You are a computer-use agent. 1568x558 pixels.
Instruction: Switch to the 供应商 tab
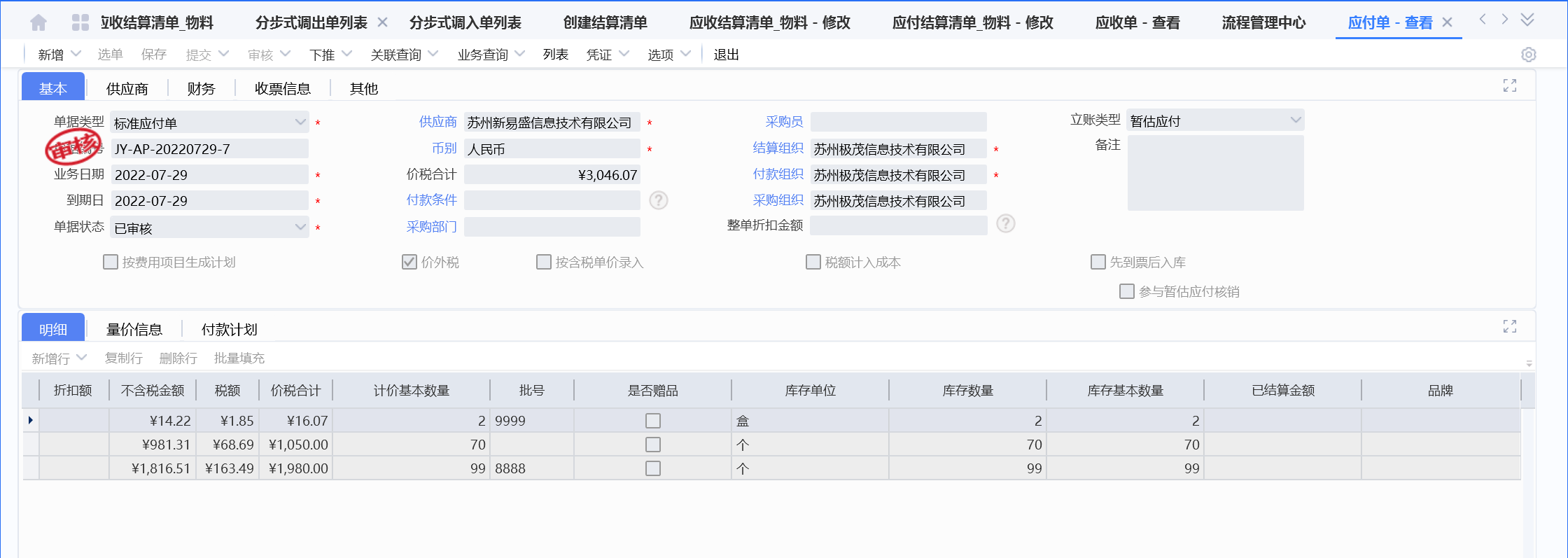click(x=127, y=89)
